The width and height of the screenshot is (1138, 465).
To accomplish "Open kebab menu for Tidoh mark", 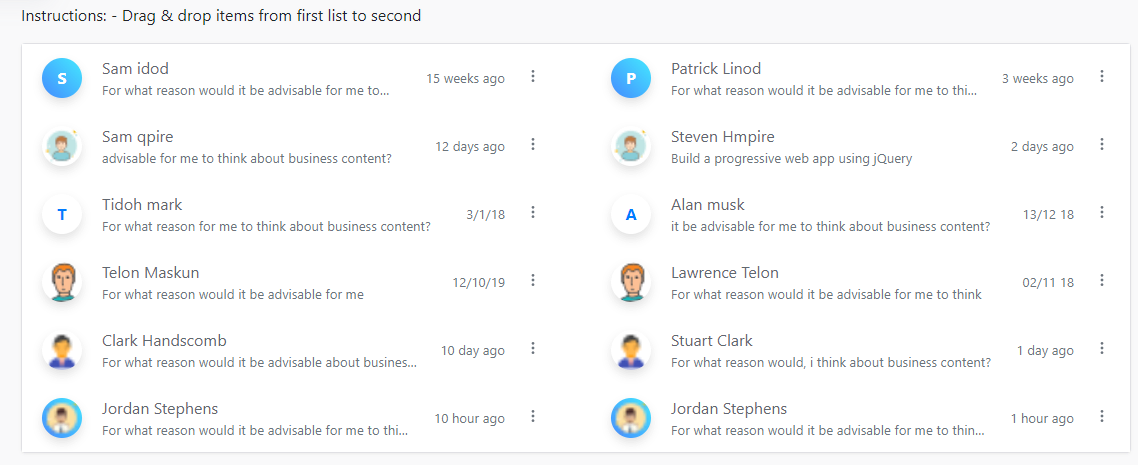I will click(x=533, y=213).
